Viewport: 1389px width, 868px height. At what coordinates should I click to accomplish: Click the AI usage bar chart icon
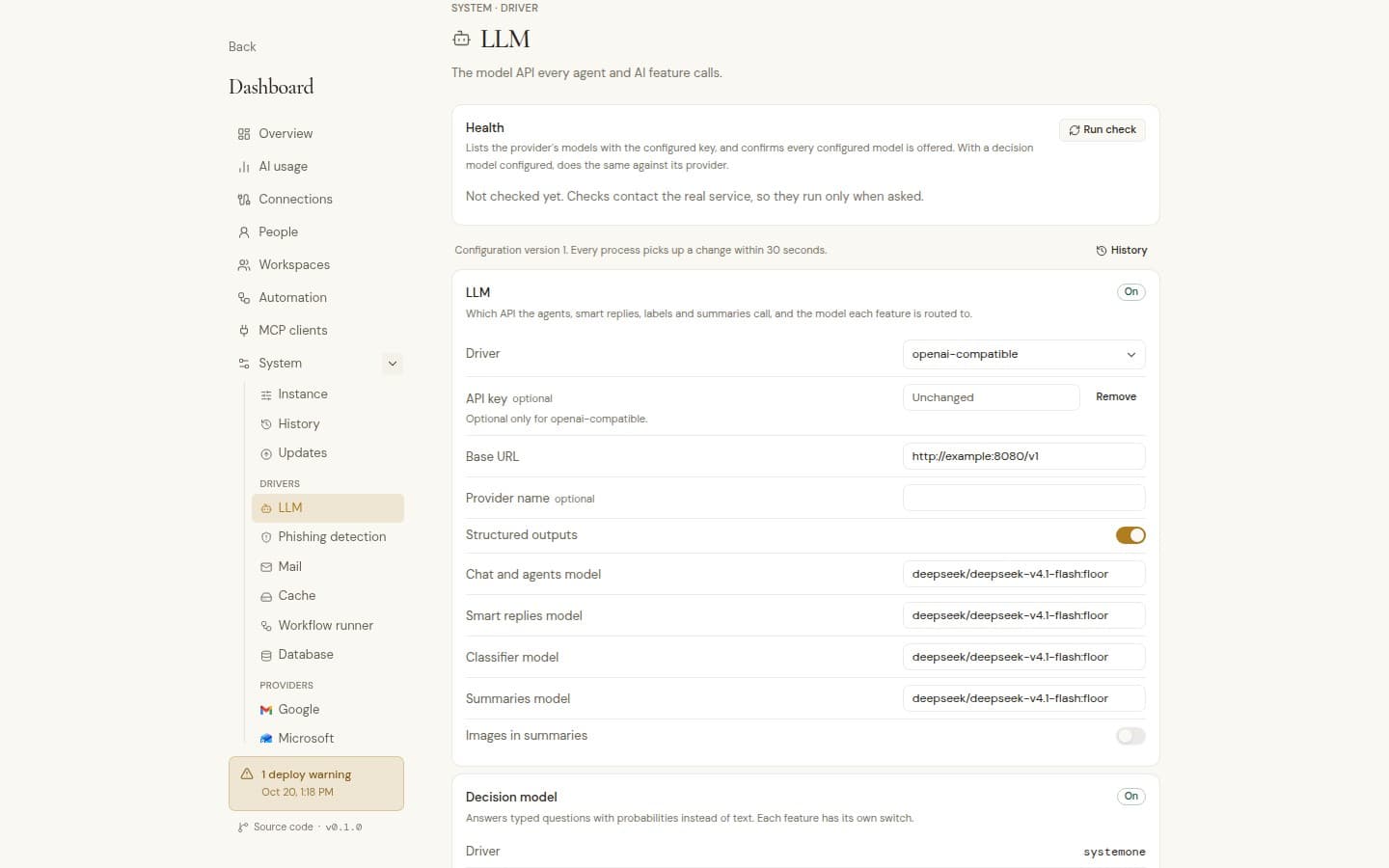click(244, 167)
